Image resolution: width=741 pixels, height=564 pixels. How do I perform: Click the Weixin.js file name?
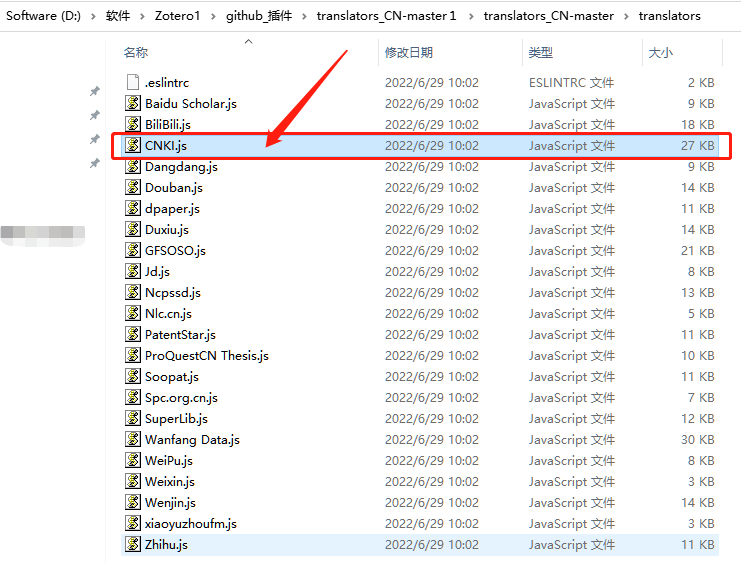(x=170, y=482)
